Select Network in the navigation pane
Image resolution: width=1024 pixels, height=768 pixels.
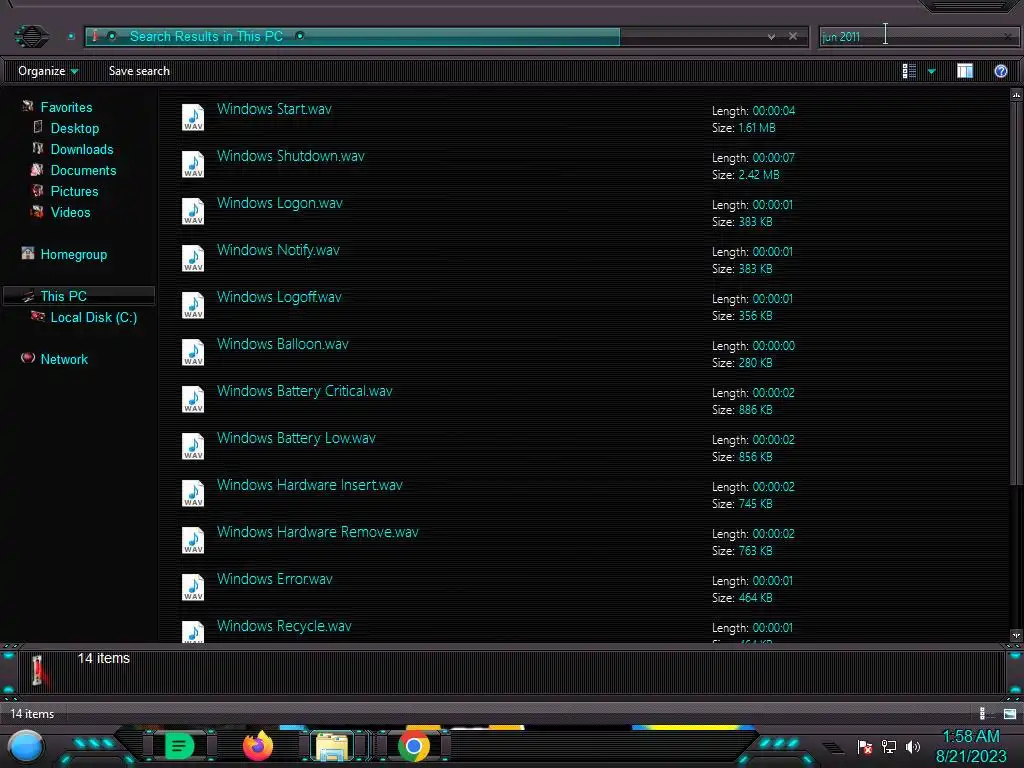click(x=64, y=359)
